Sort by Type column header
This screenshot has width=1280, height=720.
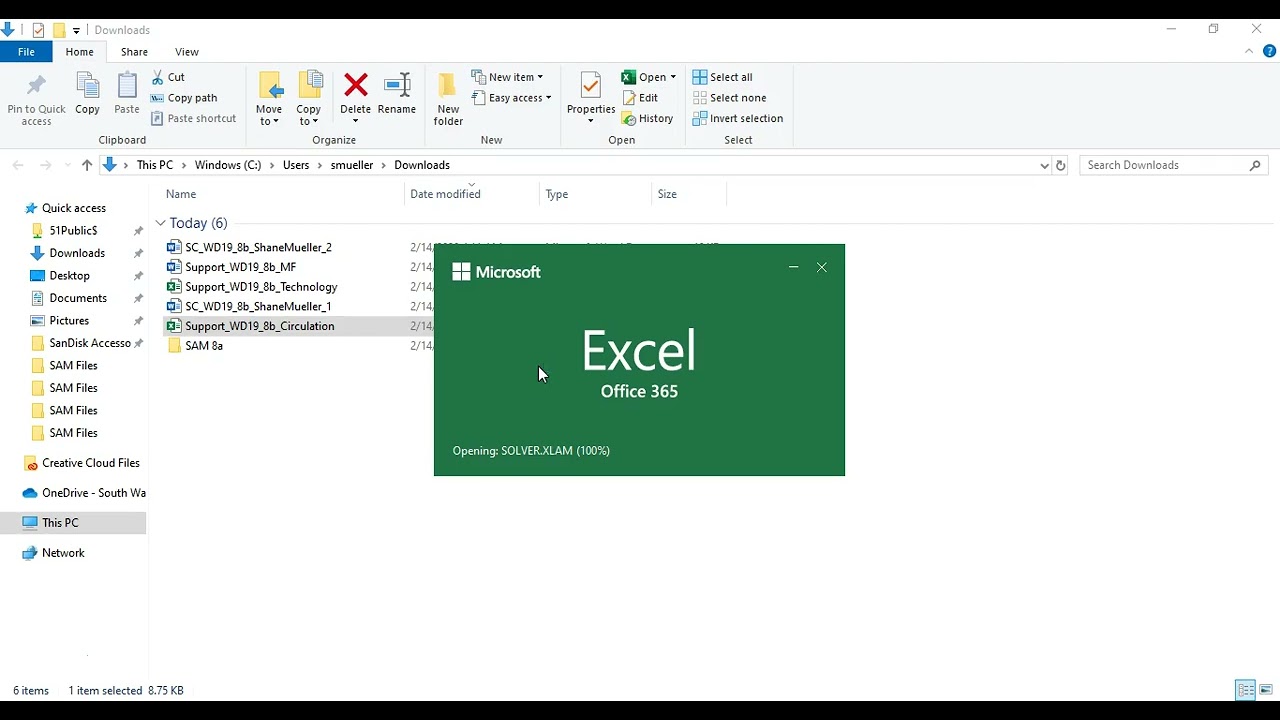pyautogui.click(x=557, y=194)
